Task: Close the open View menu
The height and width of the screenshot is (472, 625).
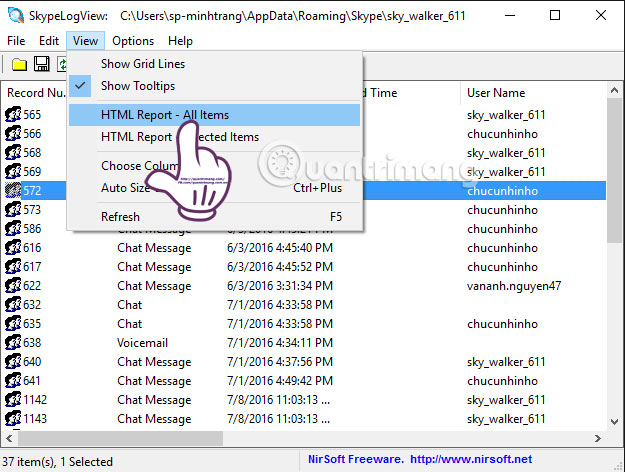Action: click(x=85, y=41)
